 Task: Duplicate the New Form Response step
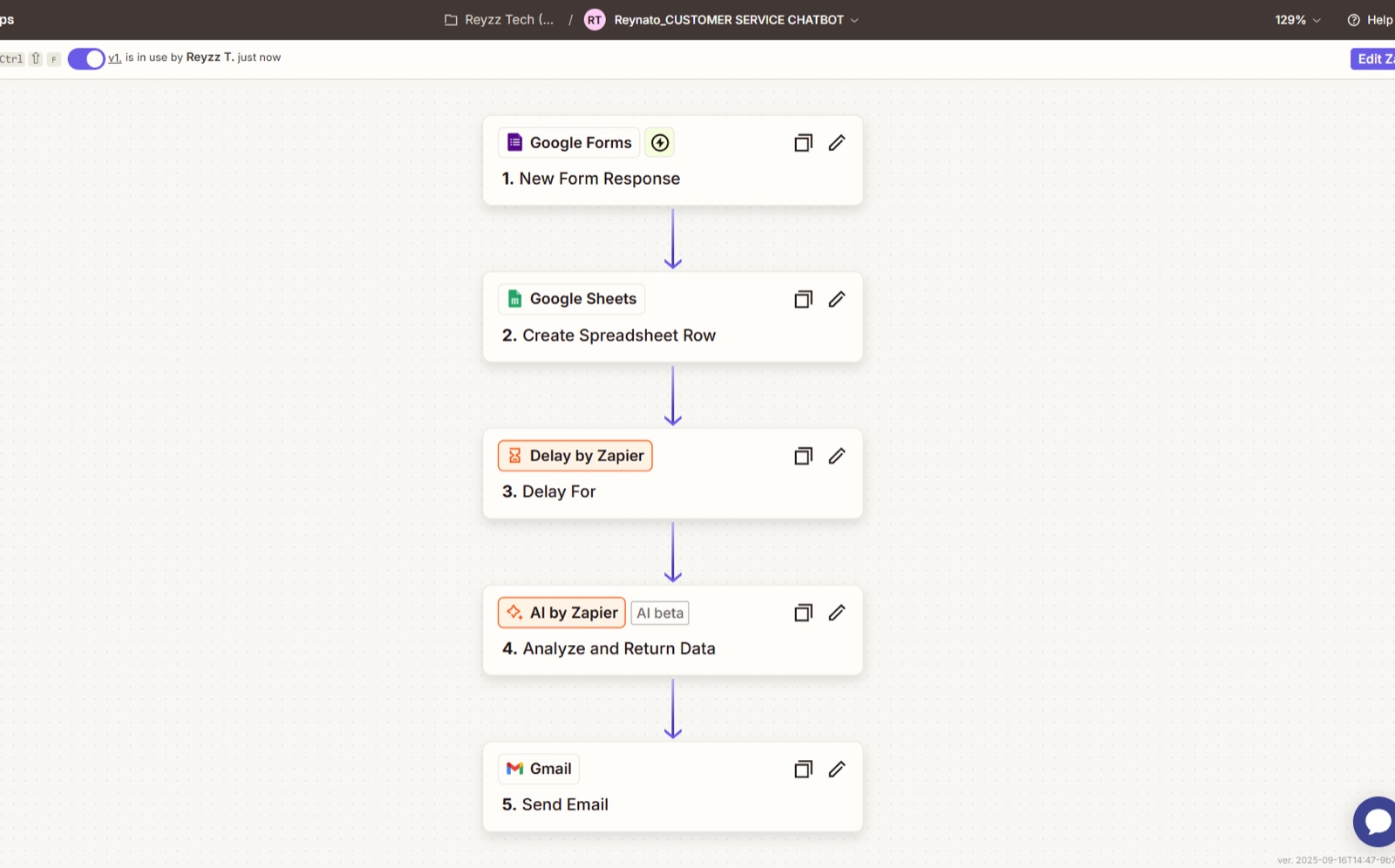[803, 142]
